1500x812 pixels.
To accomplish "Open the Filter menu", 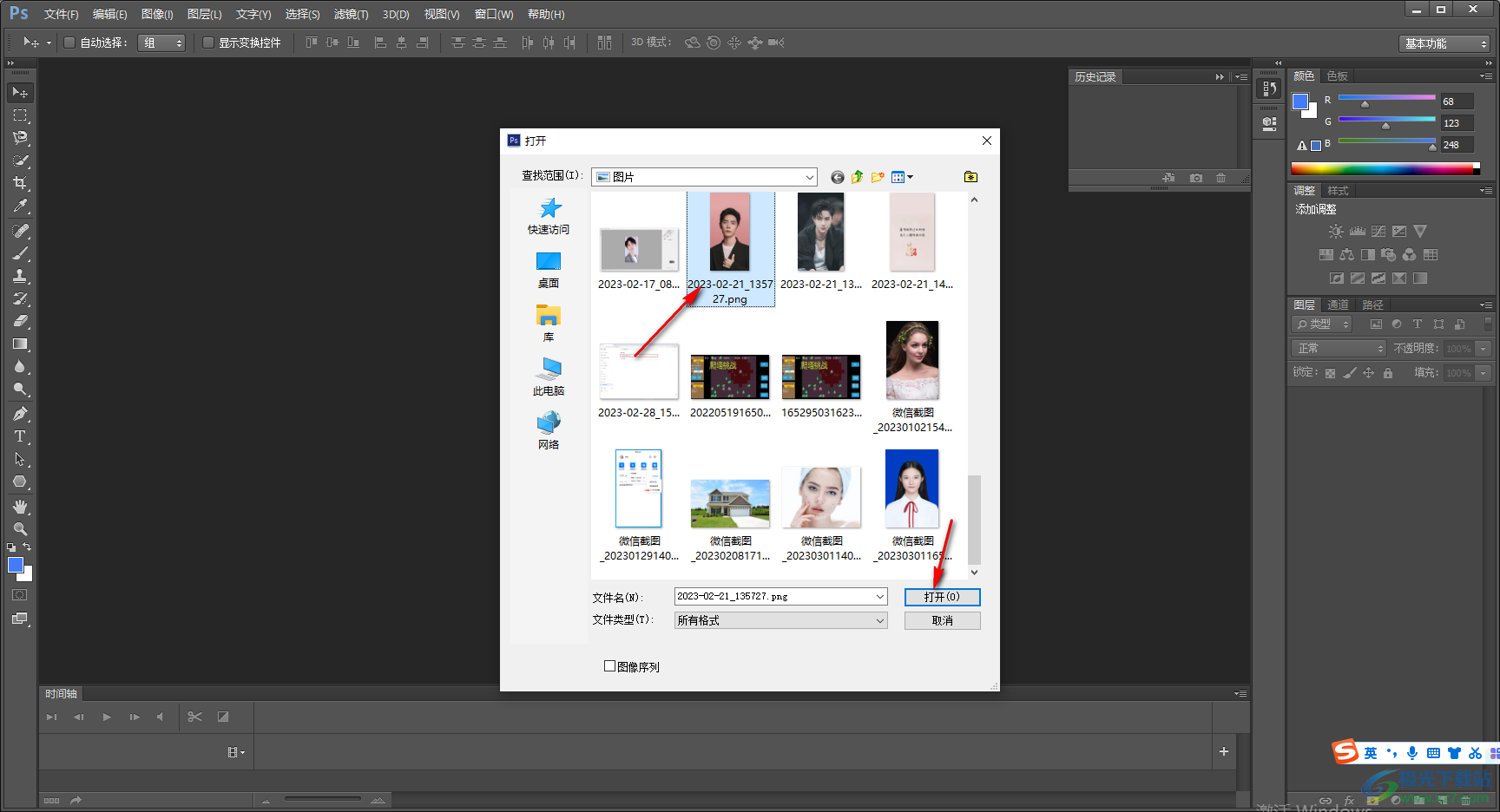I will pyautogui.click(x=351, y=14).
